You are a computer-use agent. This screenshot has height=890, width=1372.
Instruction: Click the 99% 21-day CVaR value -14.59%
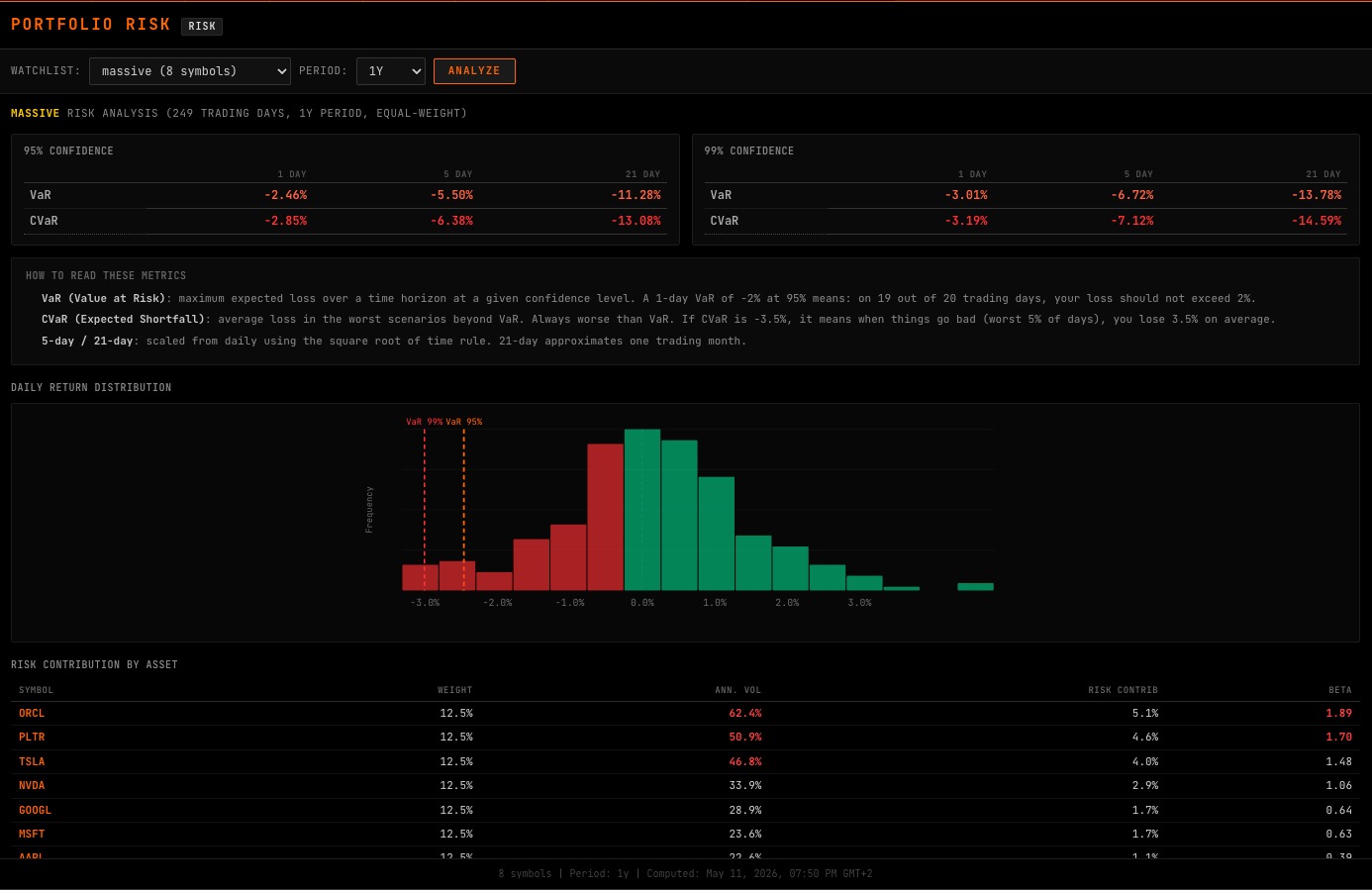pyautogui.click(x=1317, y=221)
